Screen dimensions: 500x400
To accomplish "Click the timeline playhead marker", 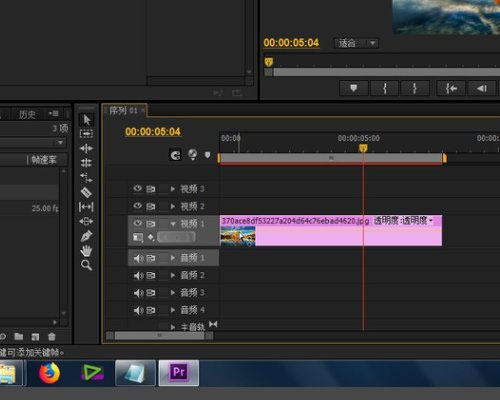I will click(x=363, y=148).
